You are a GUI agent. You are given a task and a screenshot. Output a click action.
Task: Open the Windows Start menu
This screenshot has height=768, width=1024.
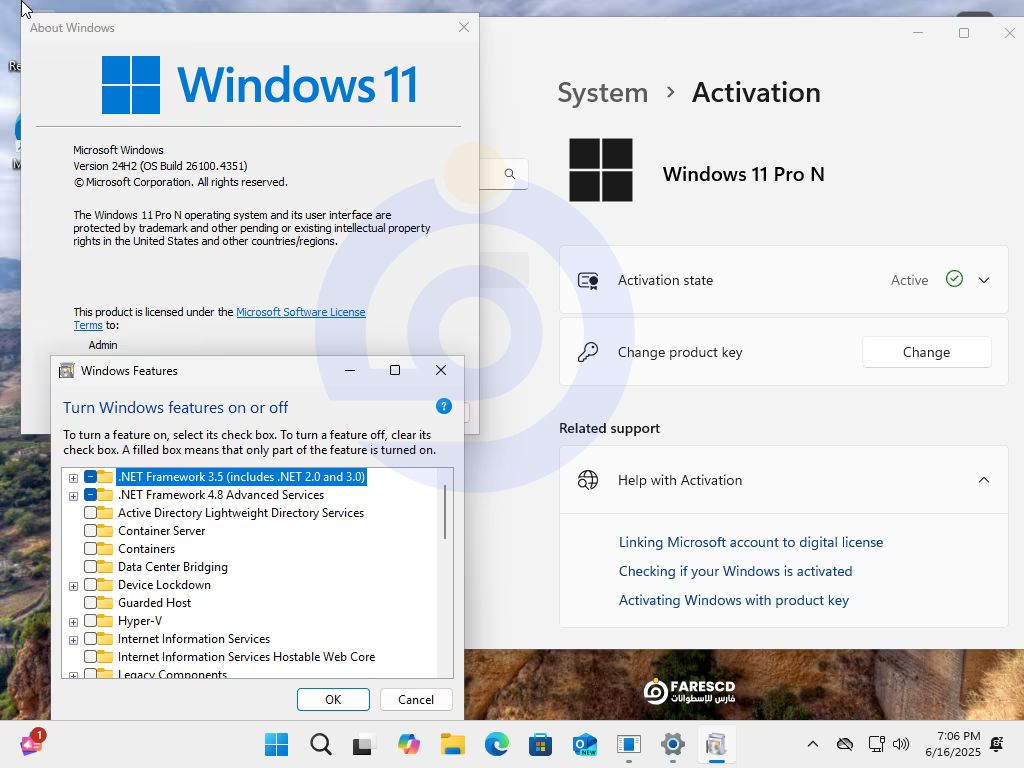click(276, 744)
